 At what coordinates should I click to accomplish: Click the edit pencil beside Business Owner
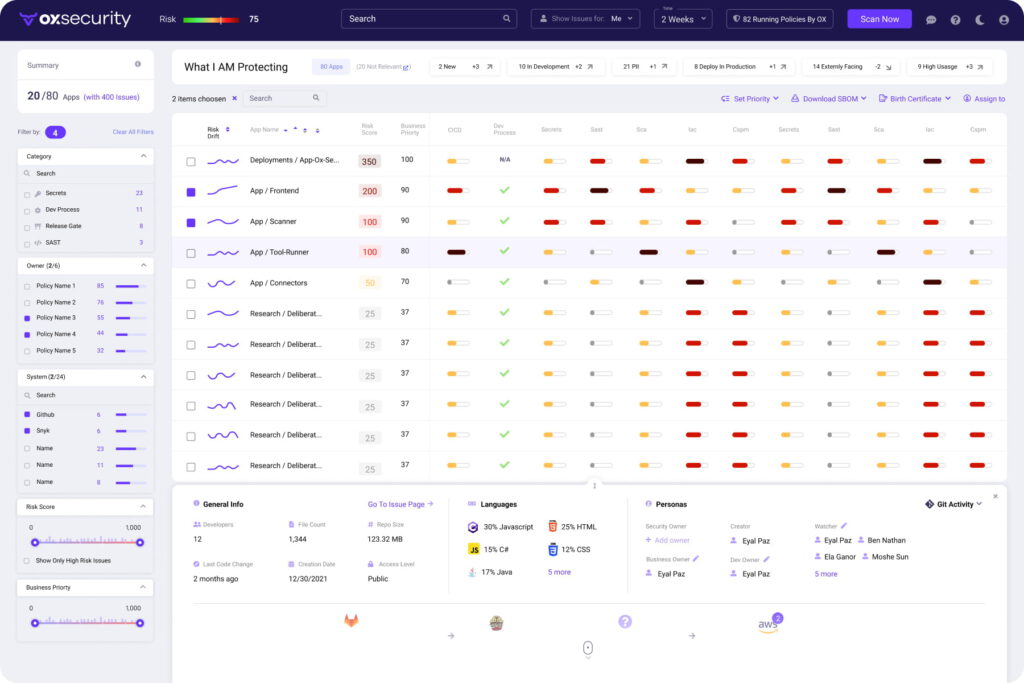[696, 559]
